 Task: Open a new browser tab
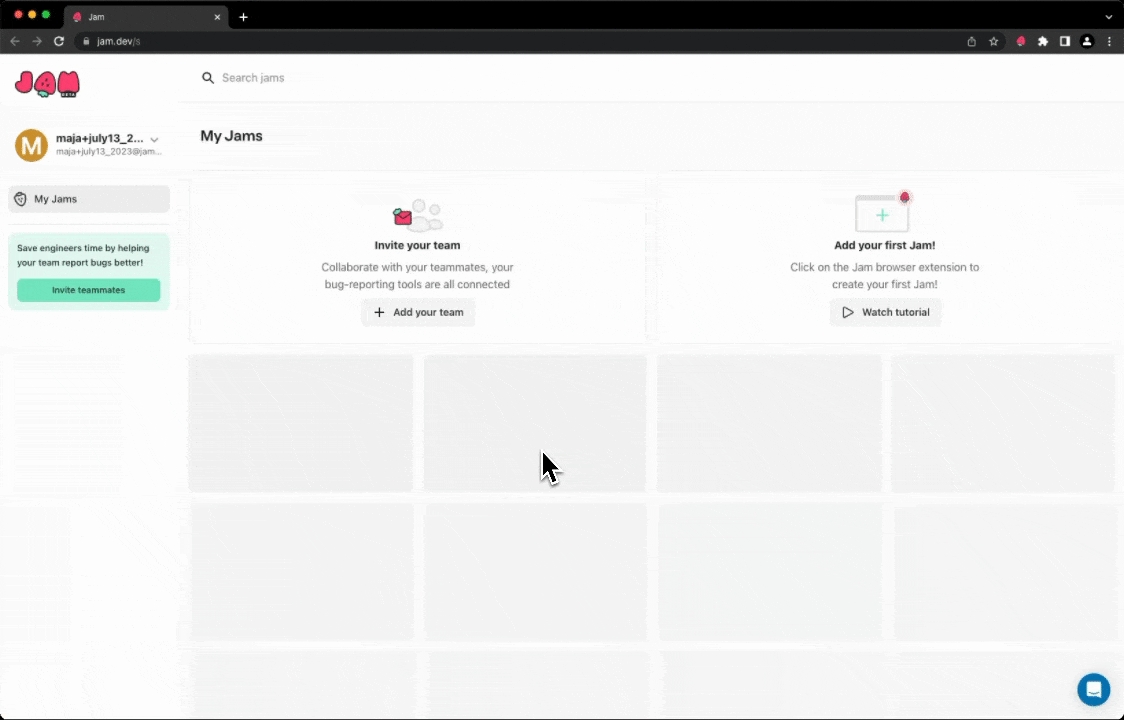(243, 17)
